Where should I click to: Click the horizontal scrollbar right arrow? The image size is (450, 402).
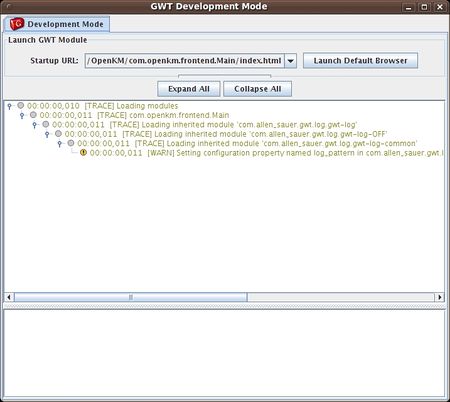tap(440, 297)
